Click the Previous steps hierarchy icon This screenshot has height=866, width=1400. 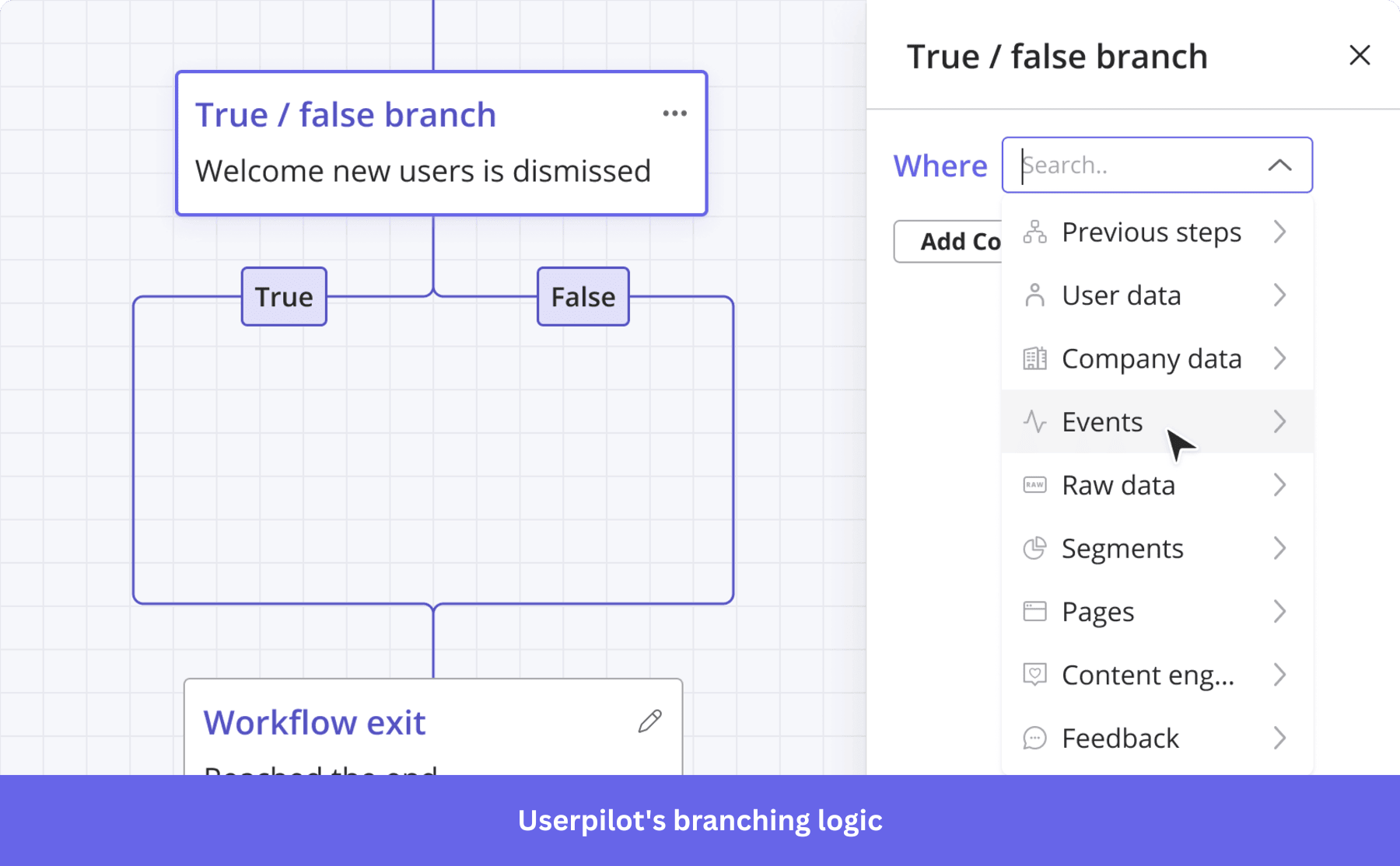tap(1035, 232)
